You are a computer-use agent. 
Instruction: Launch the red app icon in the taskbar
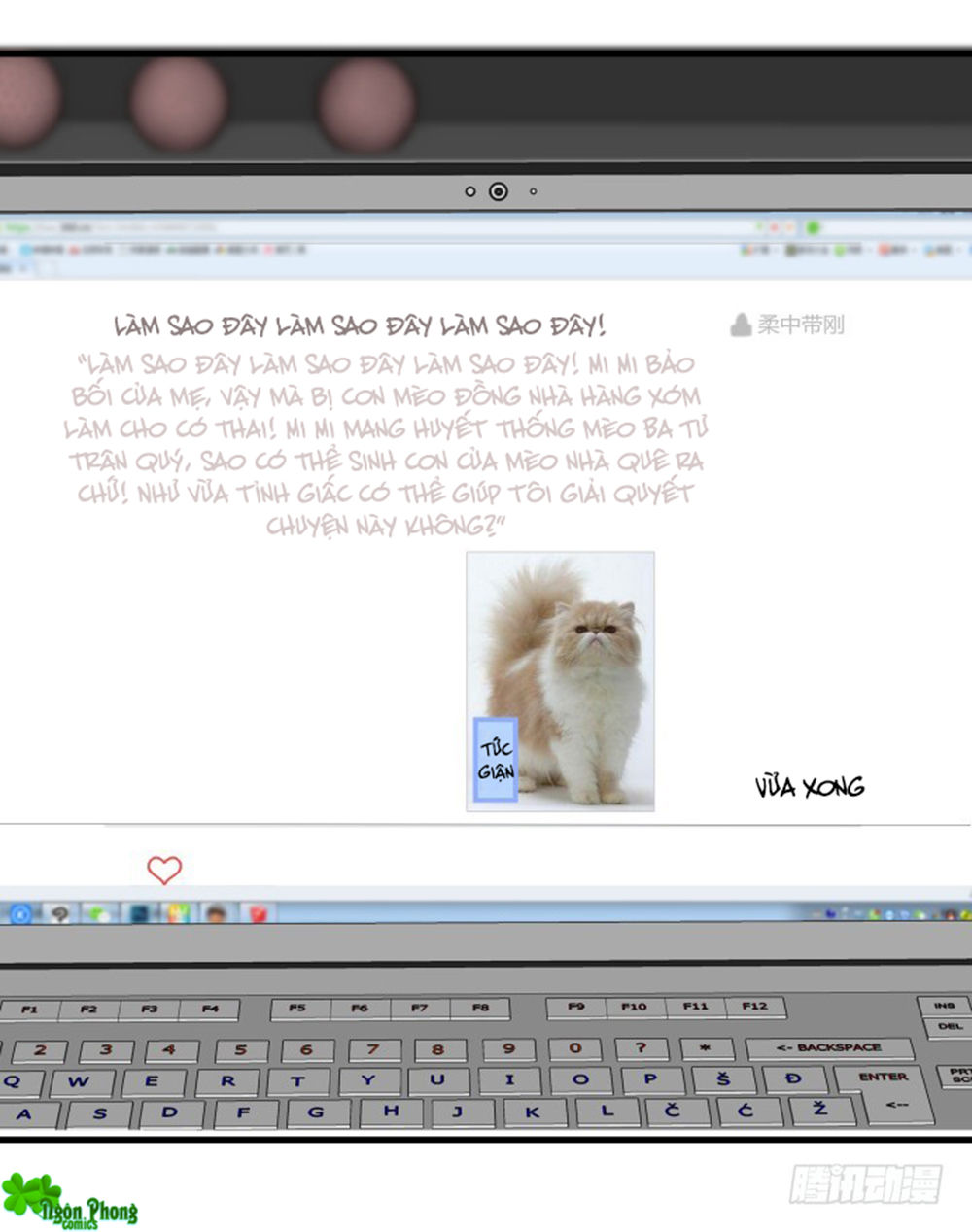pyautogui.click(x=255, y=913)
